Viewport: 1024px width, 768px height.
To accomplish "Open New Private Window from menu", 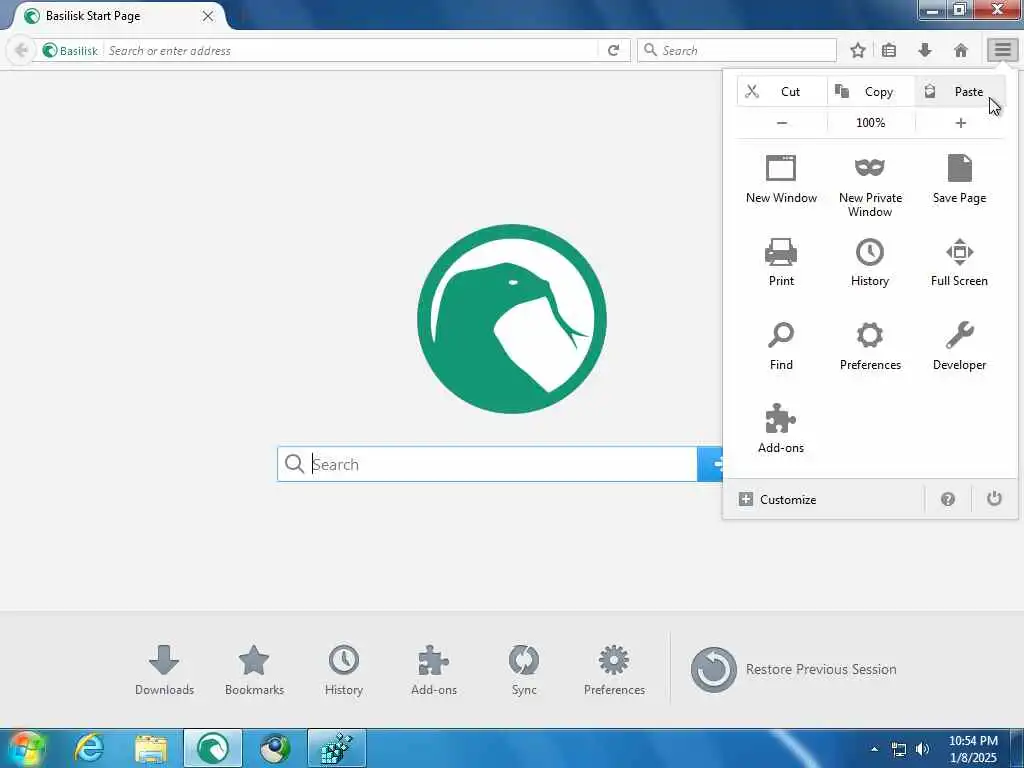I will click(870, 186).
